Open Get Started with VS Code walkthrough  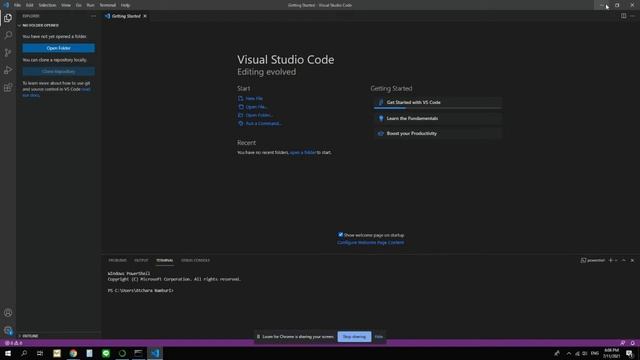point(438,102)
